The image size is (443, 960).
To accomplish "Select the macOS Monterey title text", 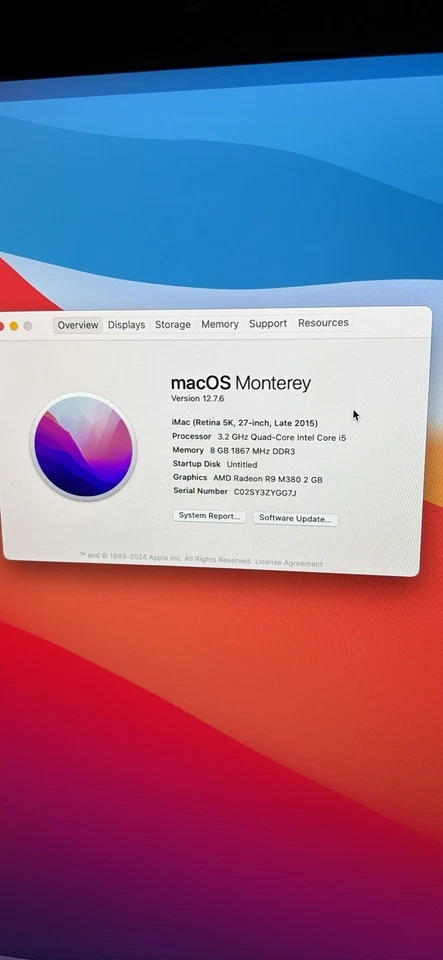I will pos(240,383).
